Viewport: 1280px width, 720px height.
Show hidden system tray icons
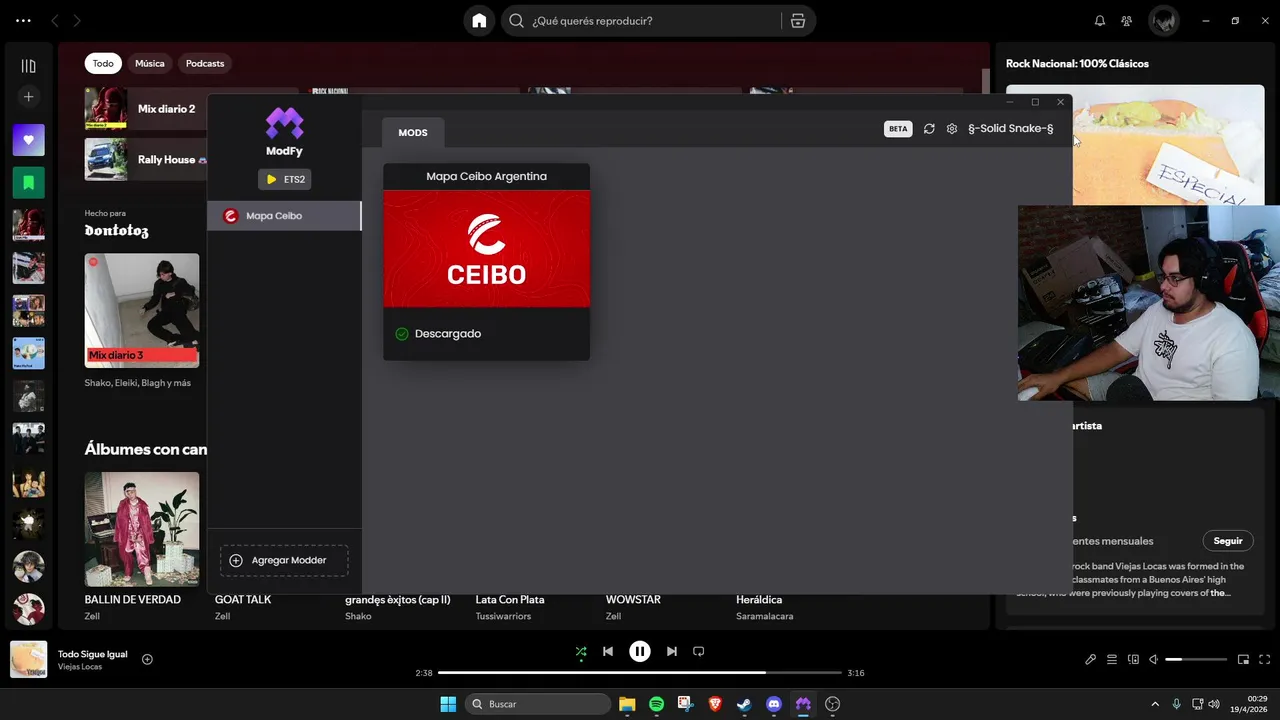[x=1155, y=704]
